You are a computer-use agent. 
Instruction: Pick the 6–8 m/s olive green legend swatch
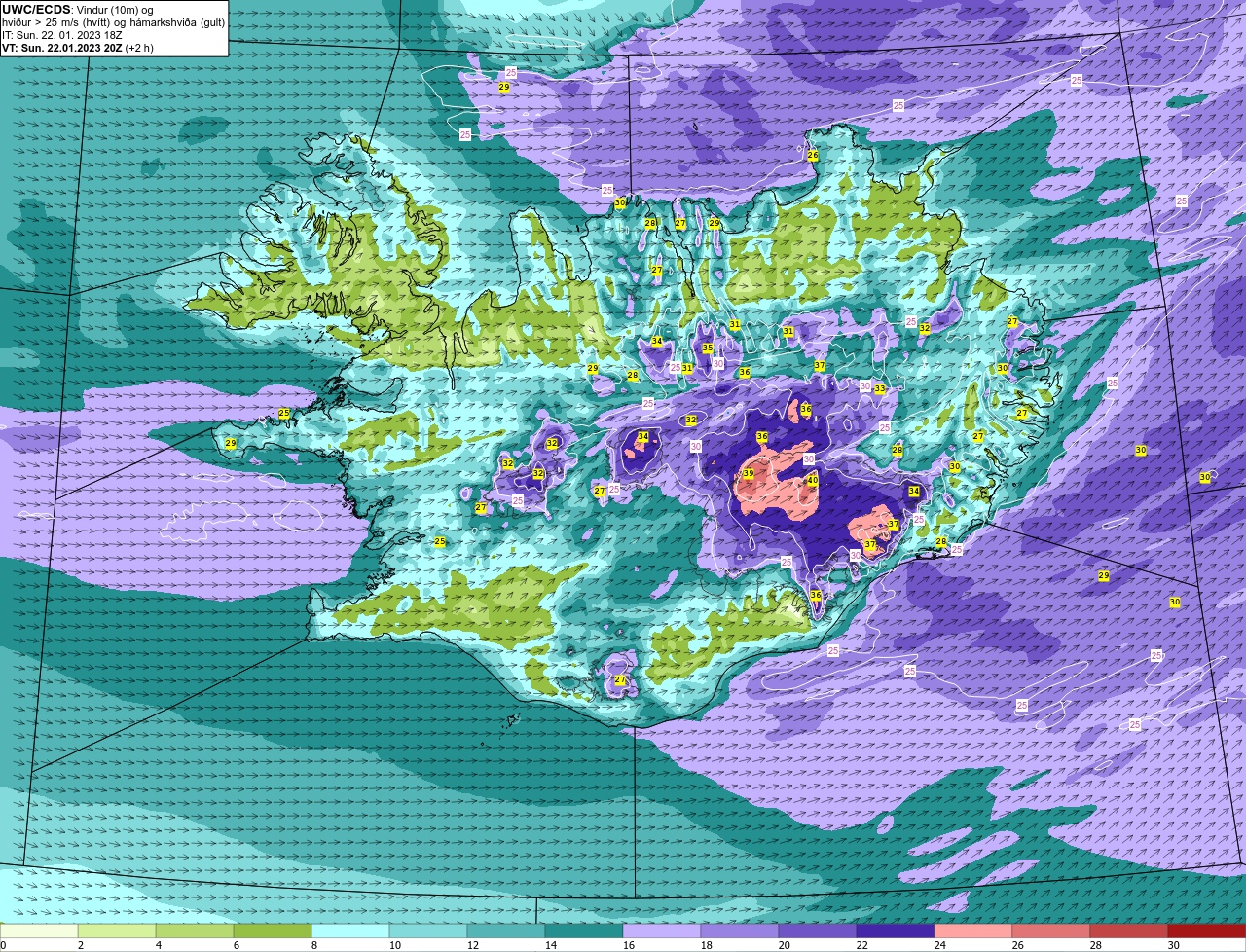pos(273,932)
